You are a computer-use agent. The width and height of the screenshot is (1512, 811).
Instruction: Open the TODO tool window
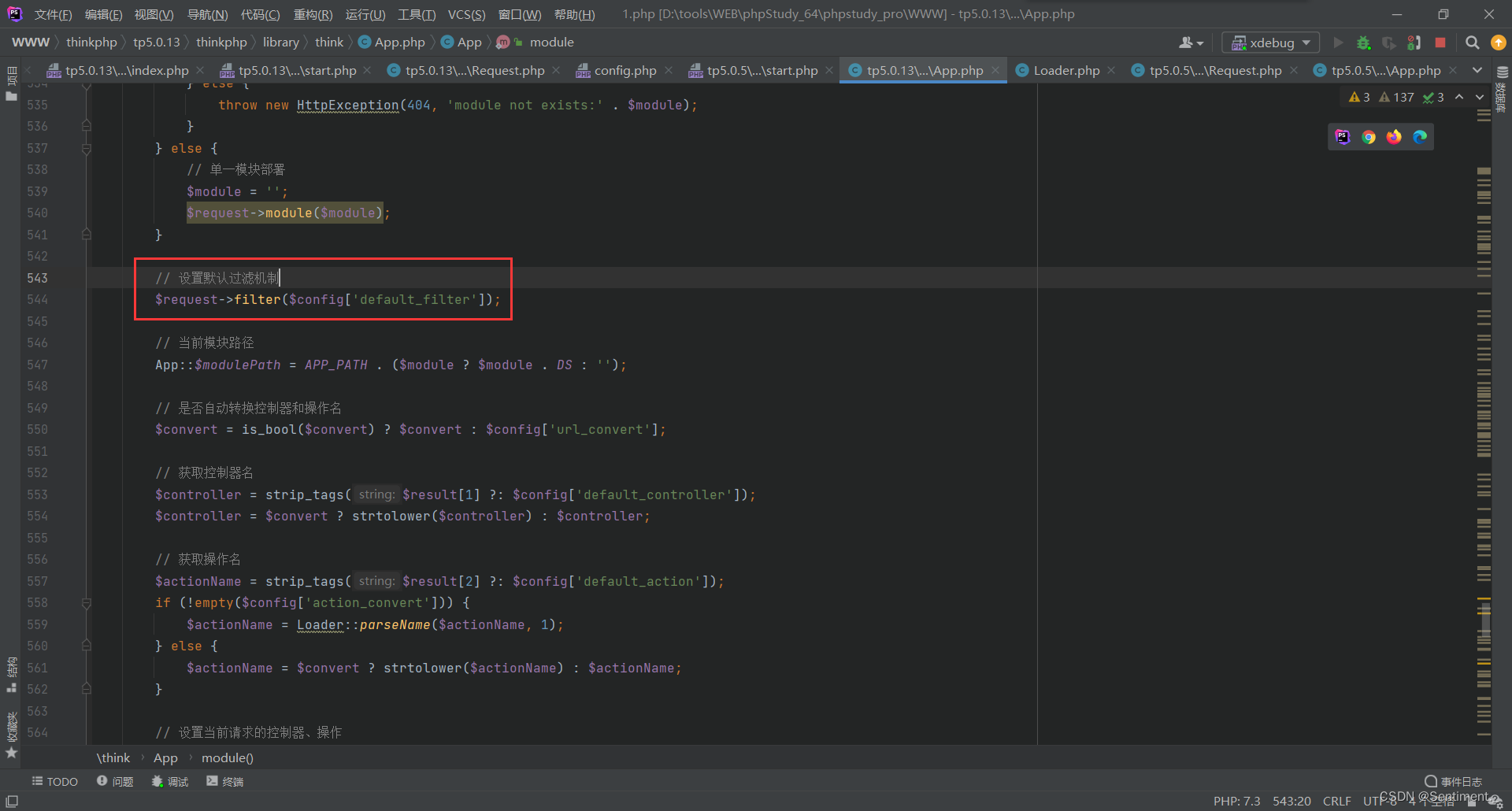point(55,781)
